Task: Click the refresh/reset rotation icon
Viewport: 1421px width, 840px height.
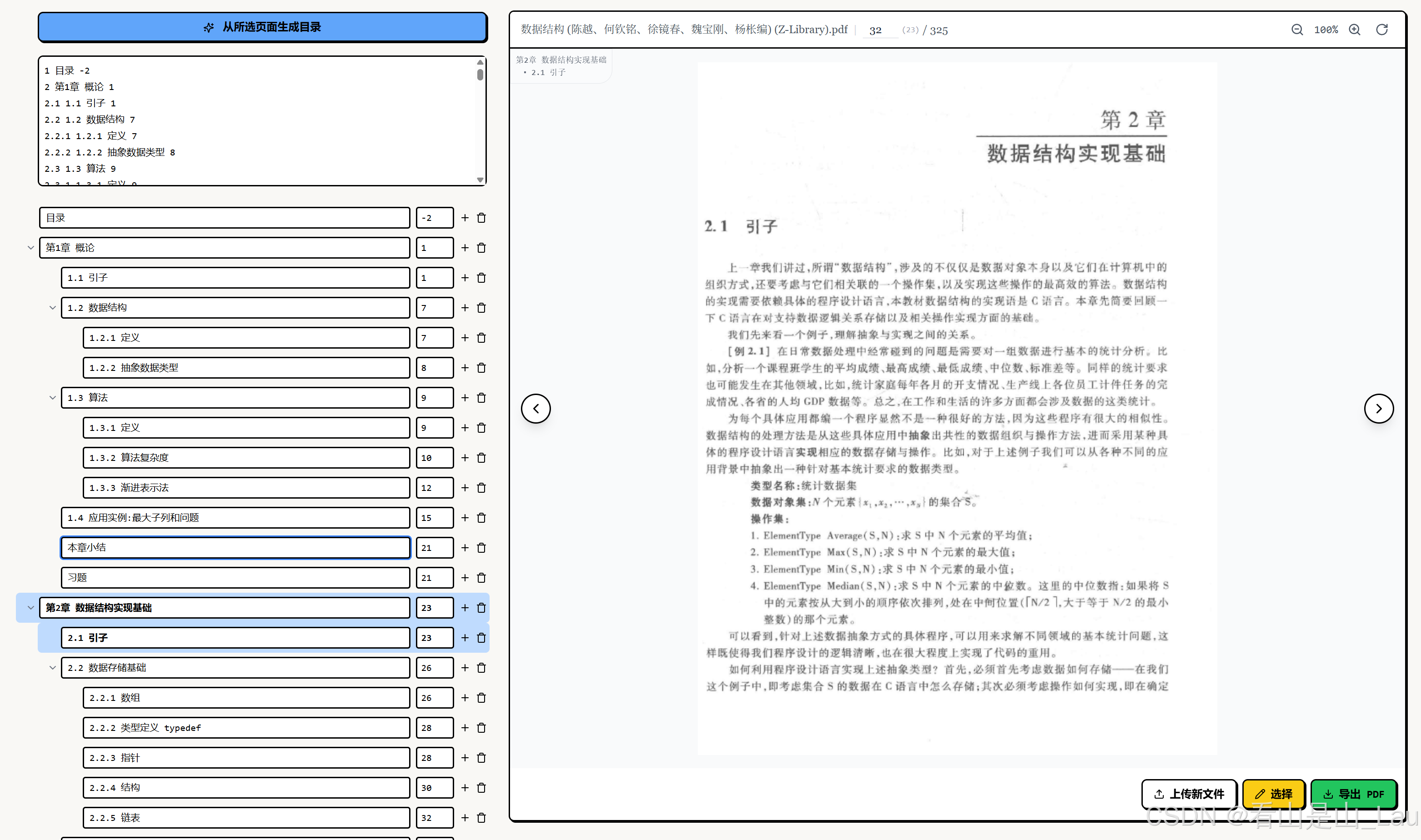Action: 1381,30
